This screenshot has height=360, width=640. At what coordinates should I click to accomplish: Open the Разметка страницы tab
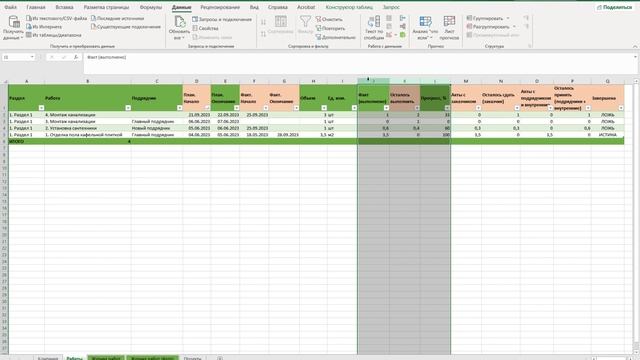click(106, 7)
